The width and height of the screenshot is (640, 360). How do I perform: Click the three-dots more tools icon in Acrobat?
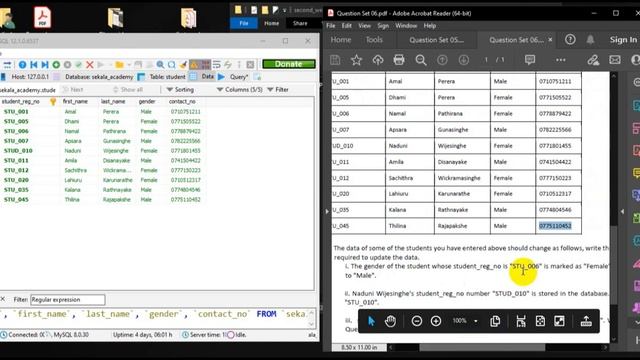pos(561,60)
